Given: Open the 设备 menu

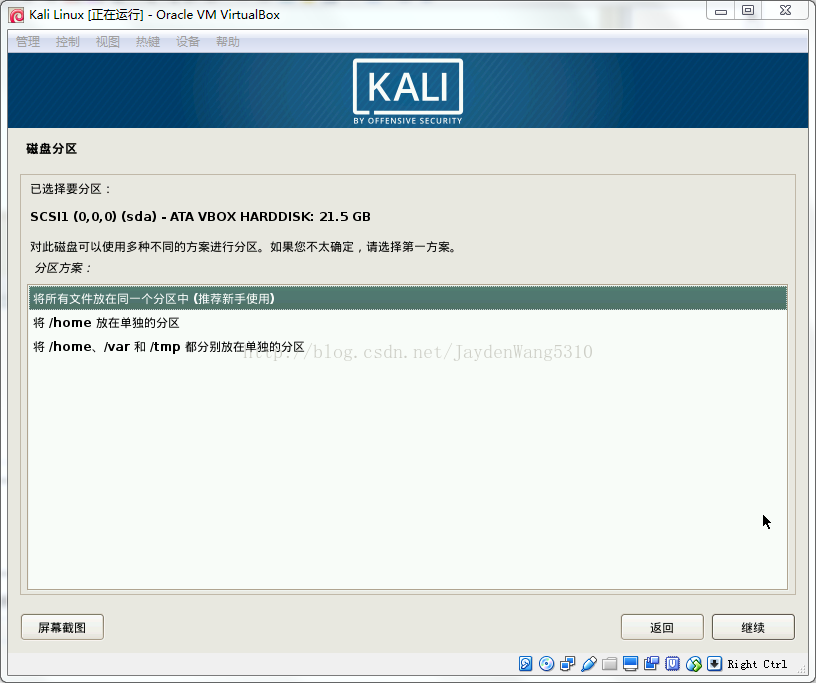Looking at the screenshot, I should (188, 42).
